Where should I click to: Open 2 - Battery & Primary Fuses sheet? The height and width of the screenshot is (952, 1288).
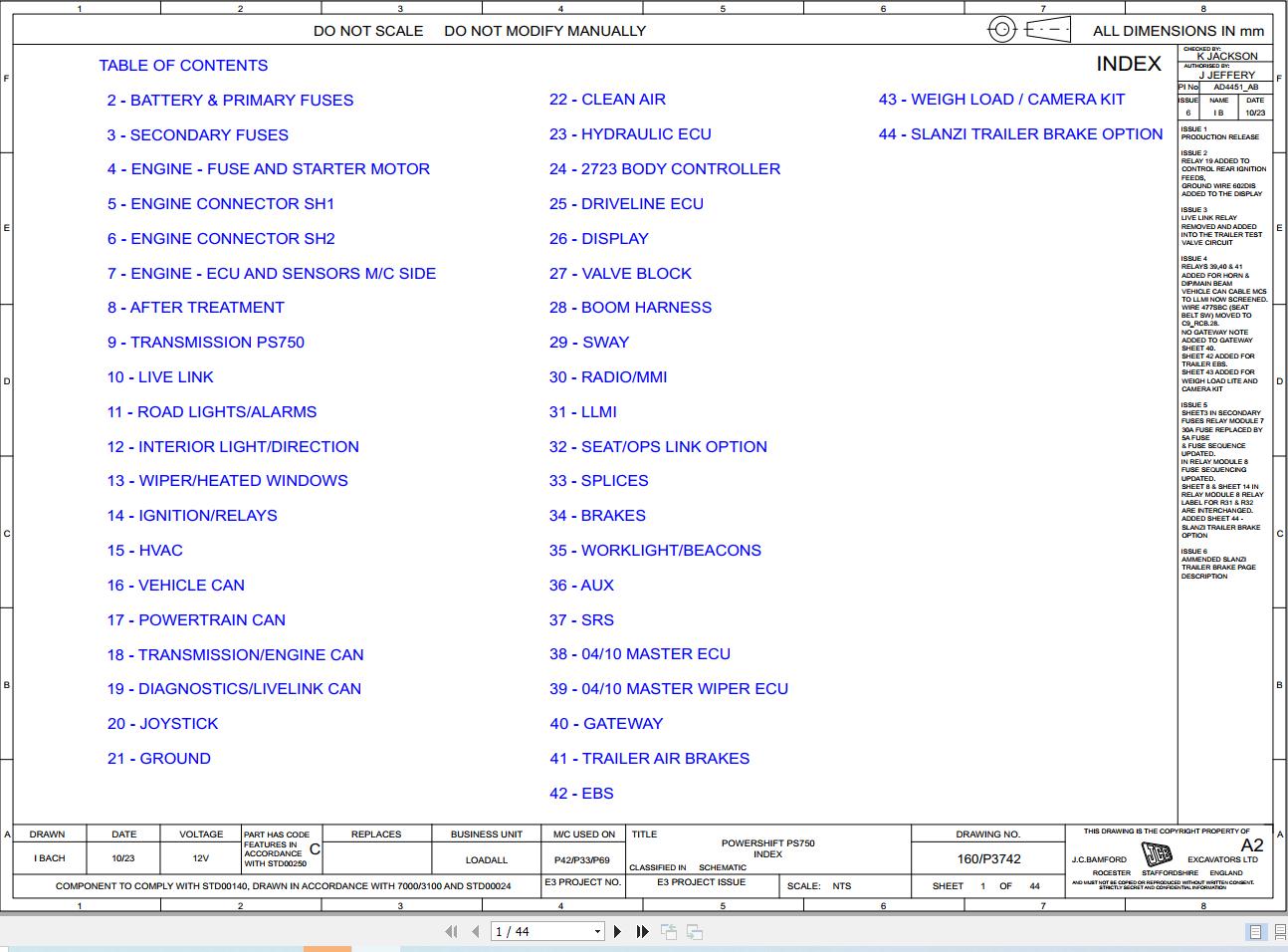(230, 101)
